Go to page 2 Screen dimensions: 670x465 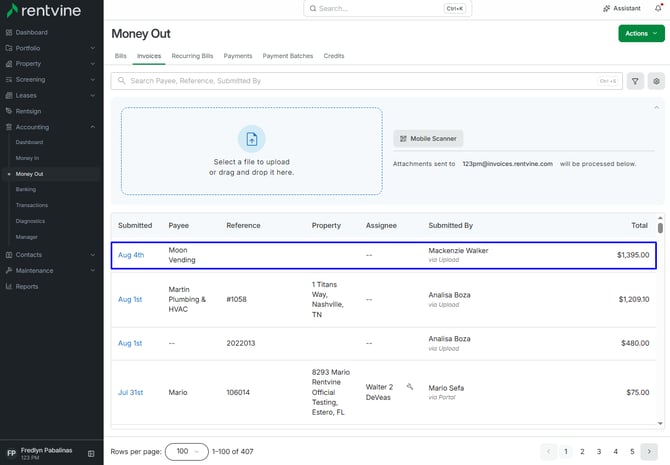582,451
